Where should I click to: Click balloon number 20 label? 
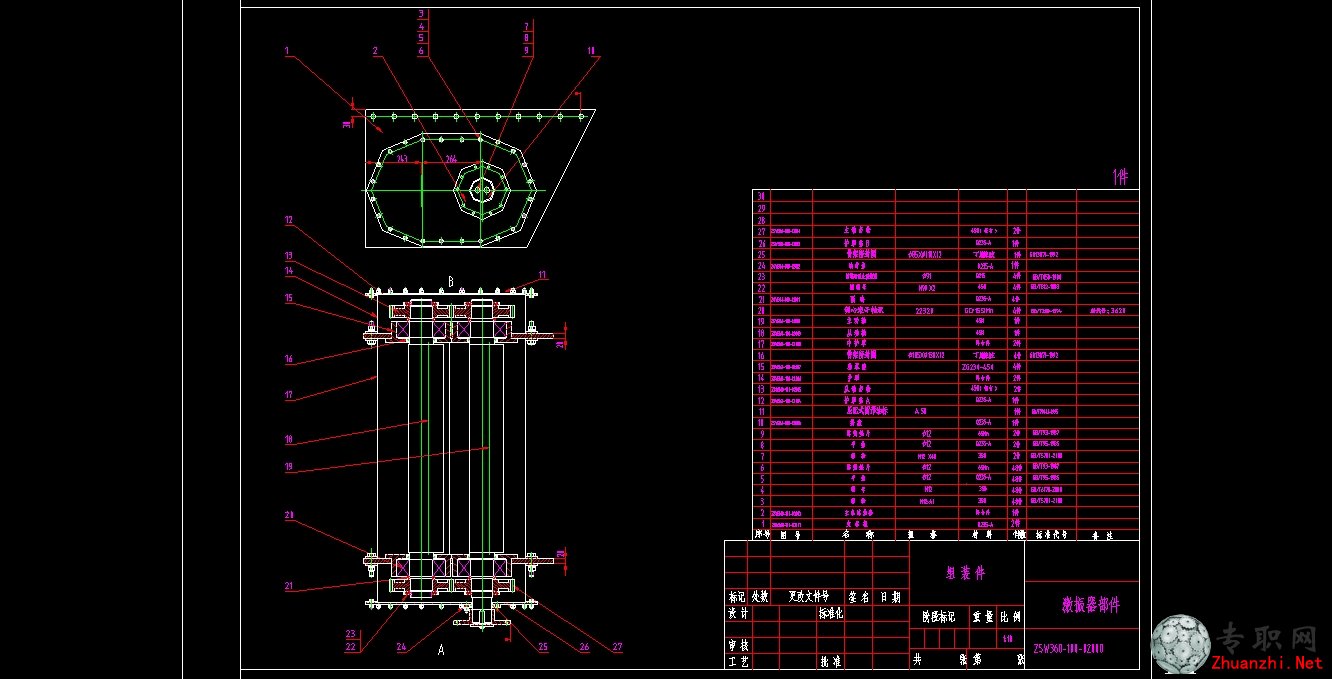pos(288,516)
